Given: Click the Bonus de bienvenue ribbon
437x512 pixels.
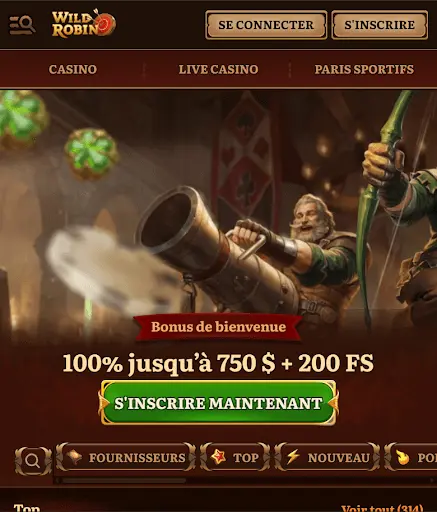Looking at the screenshot, I should tap(218, 327).
